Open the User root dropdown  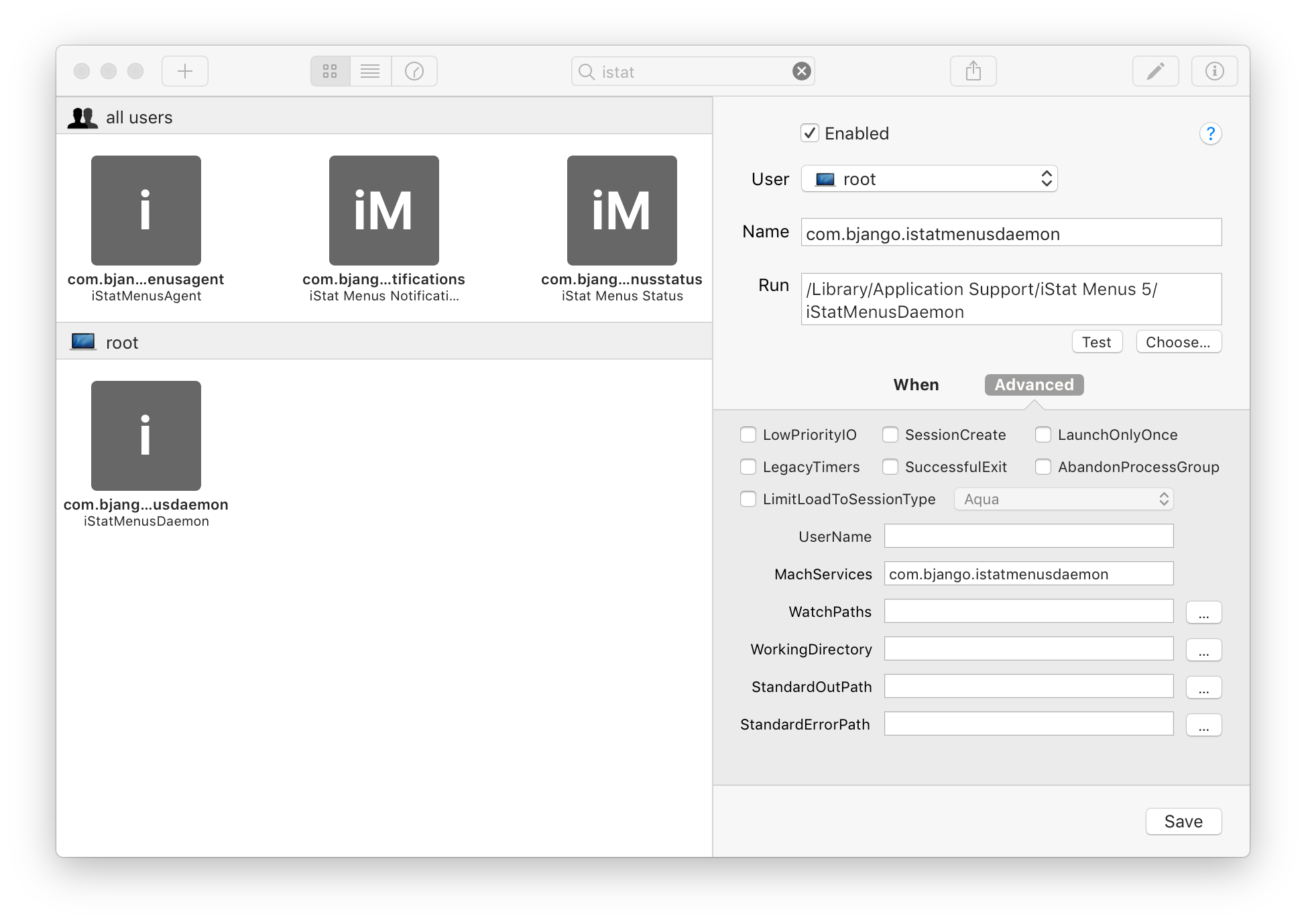(929, 179)
